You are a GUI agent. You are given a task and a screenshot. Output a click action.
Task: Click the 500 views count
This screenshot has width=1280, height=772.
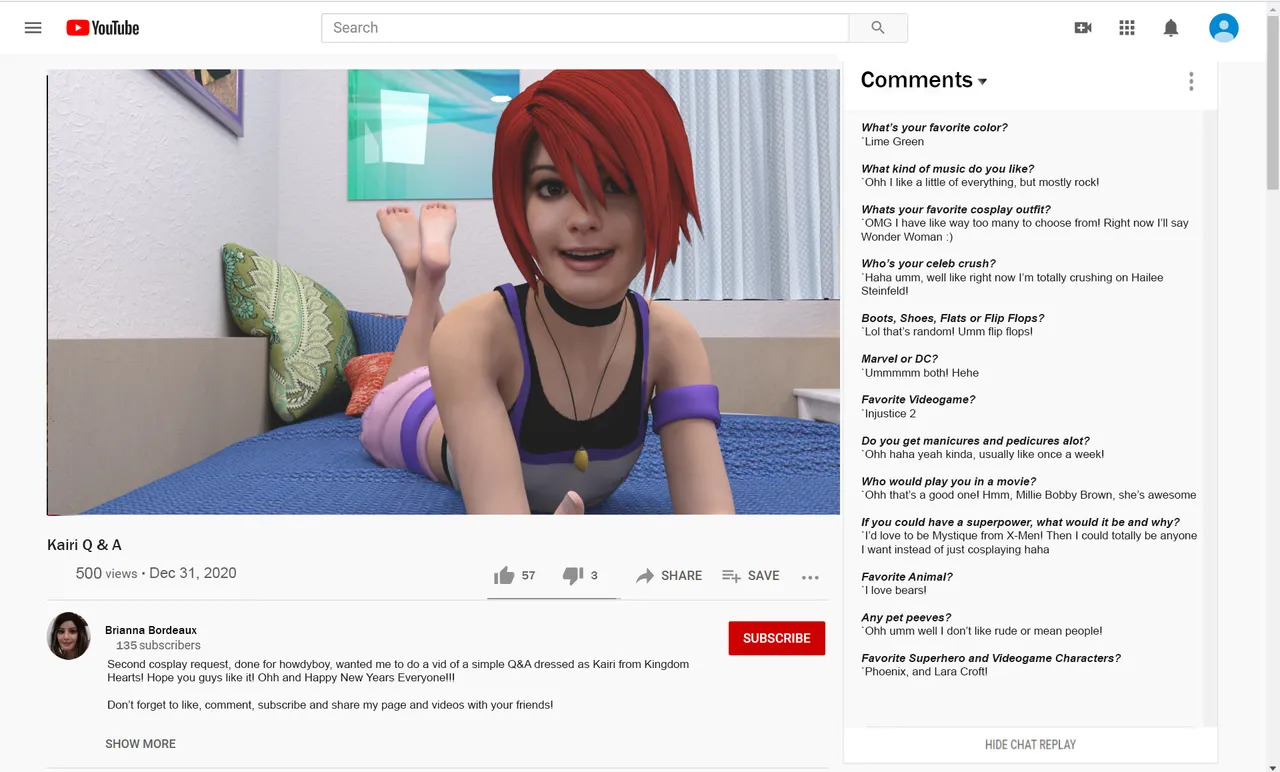tap(106, 573)
